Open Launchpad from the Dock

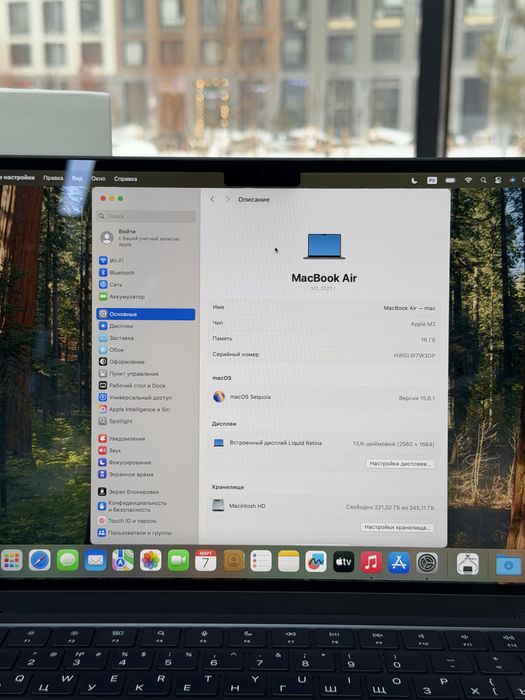12,560
